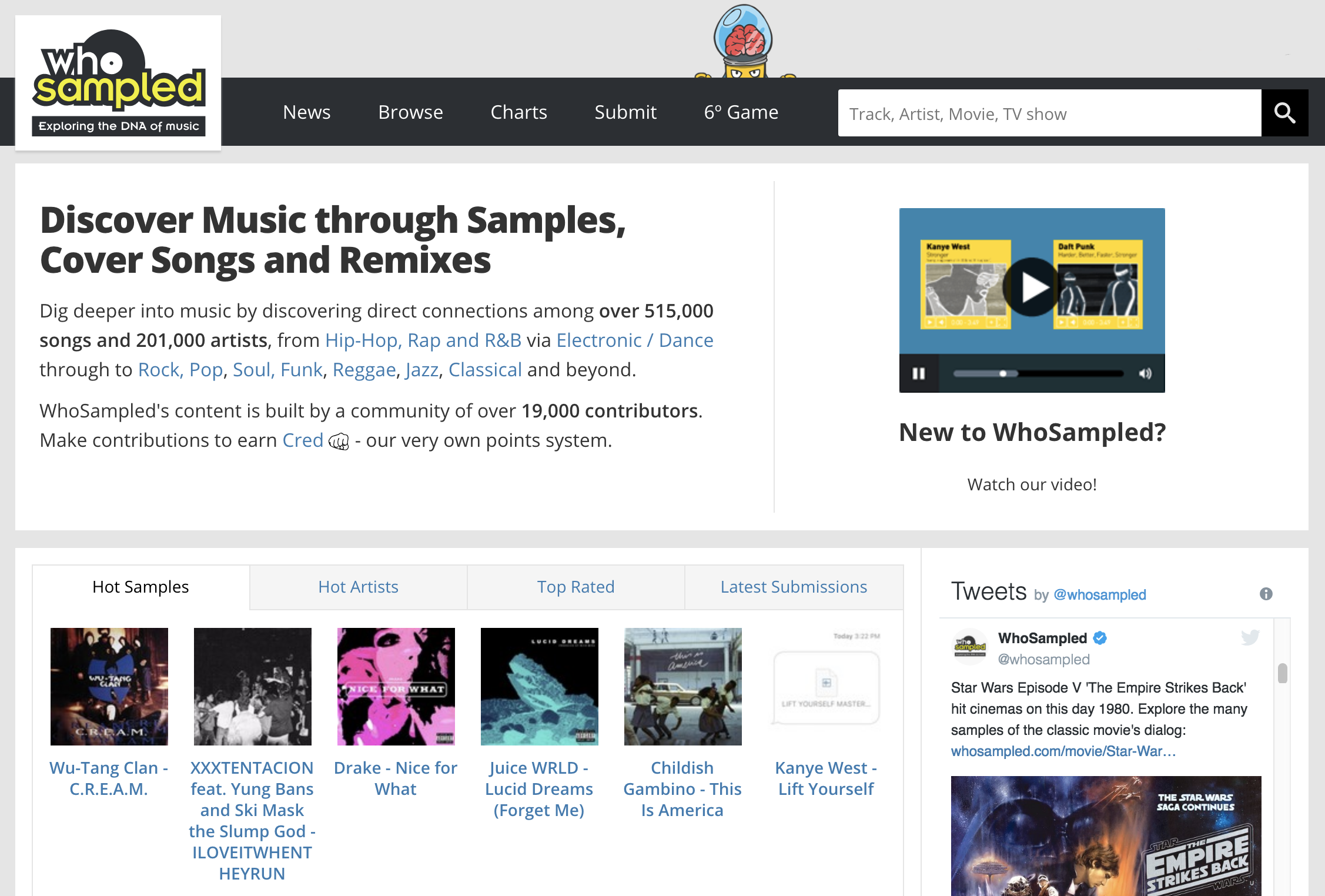Click the Tweets panel scrollbar handle
The image size is (1325, 896).
[1283, 673]
